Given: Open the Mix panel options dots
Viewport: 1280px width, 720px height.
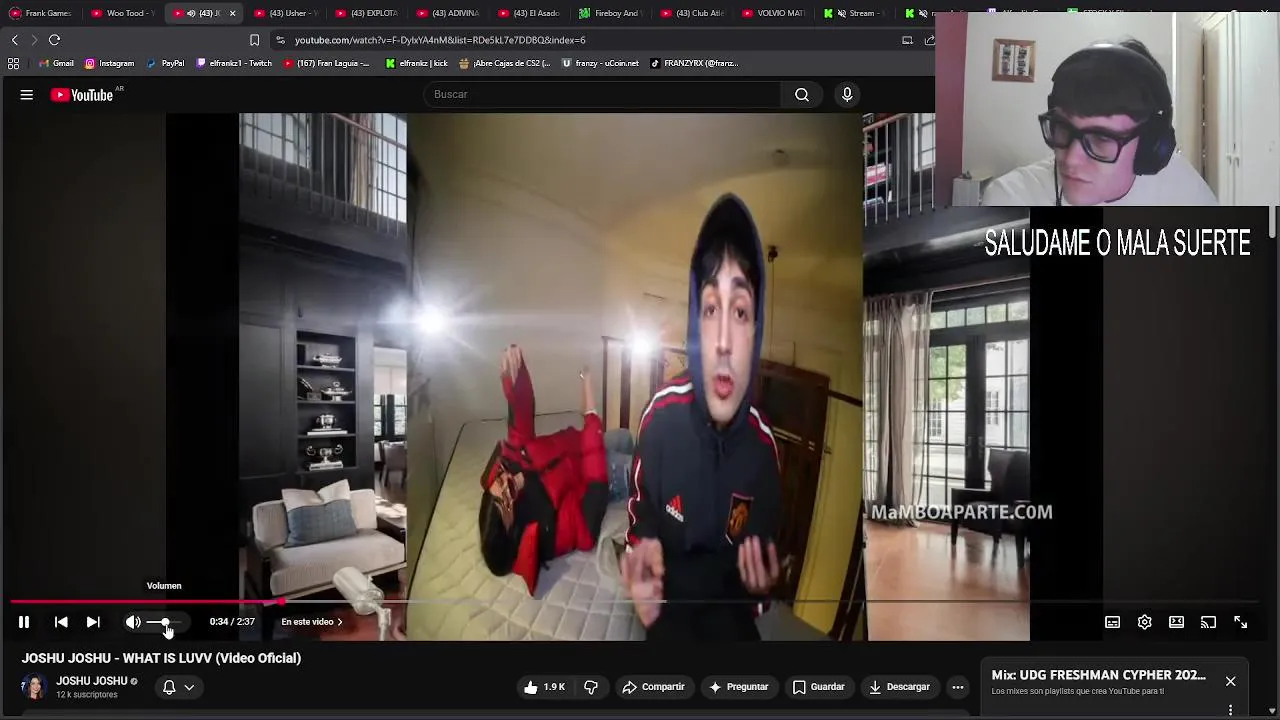Looking at the screenshot, I should tap(1230, 710).
